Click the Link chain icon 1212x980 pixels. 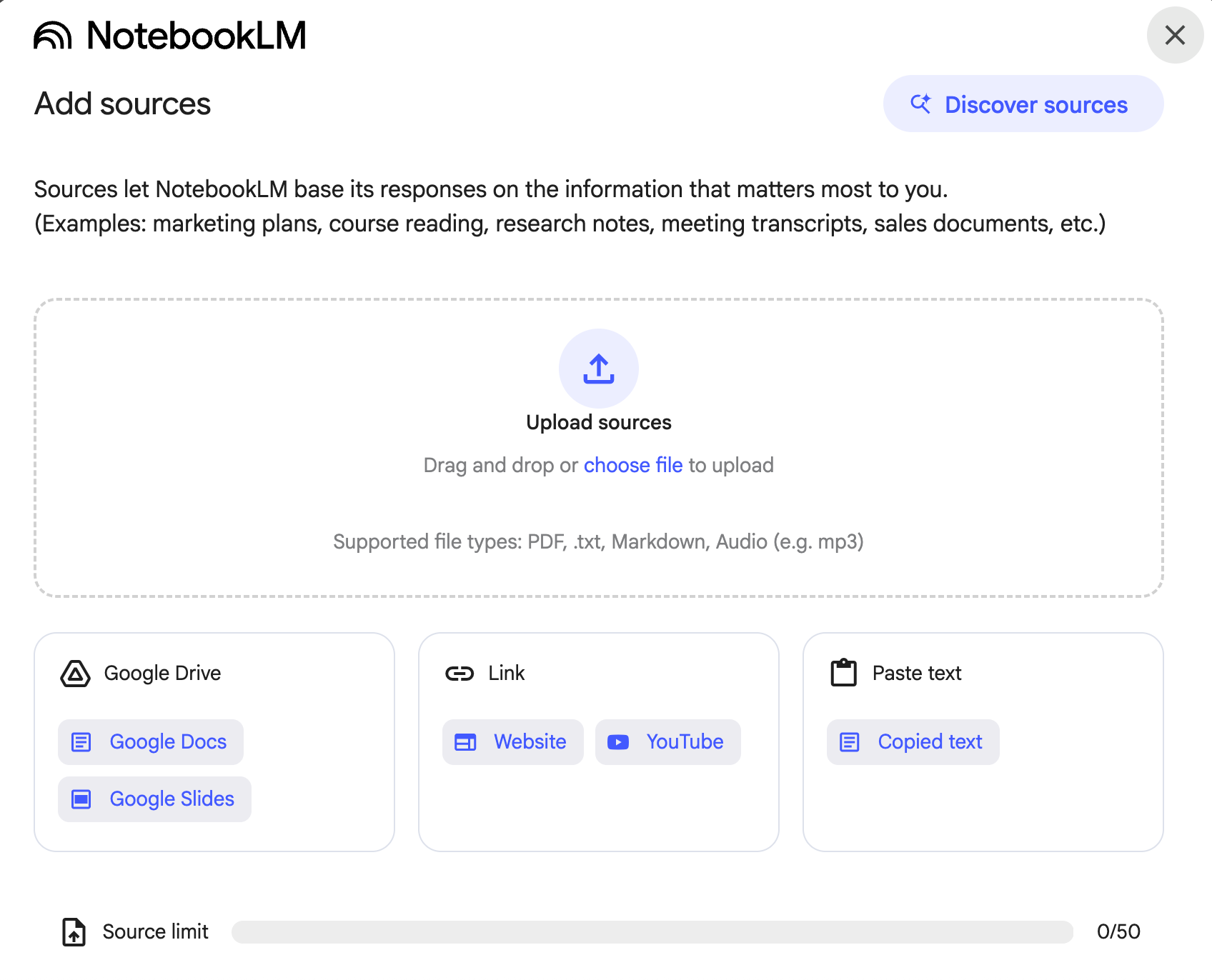460,673
